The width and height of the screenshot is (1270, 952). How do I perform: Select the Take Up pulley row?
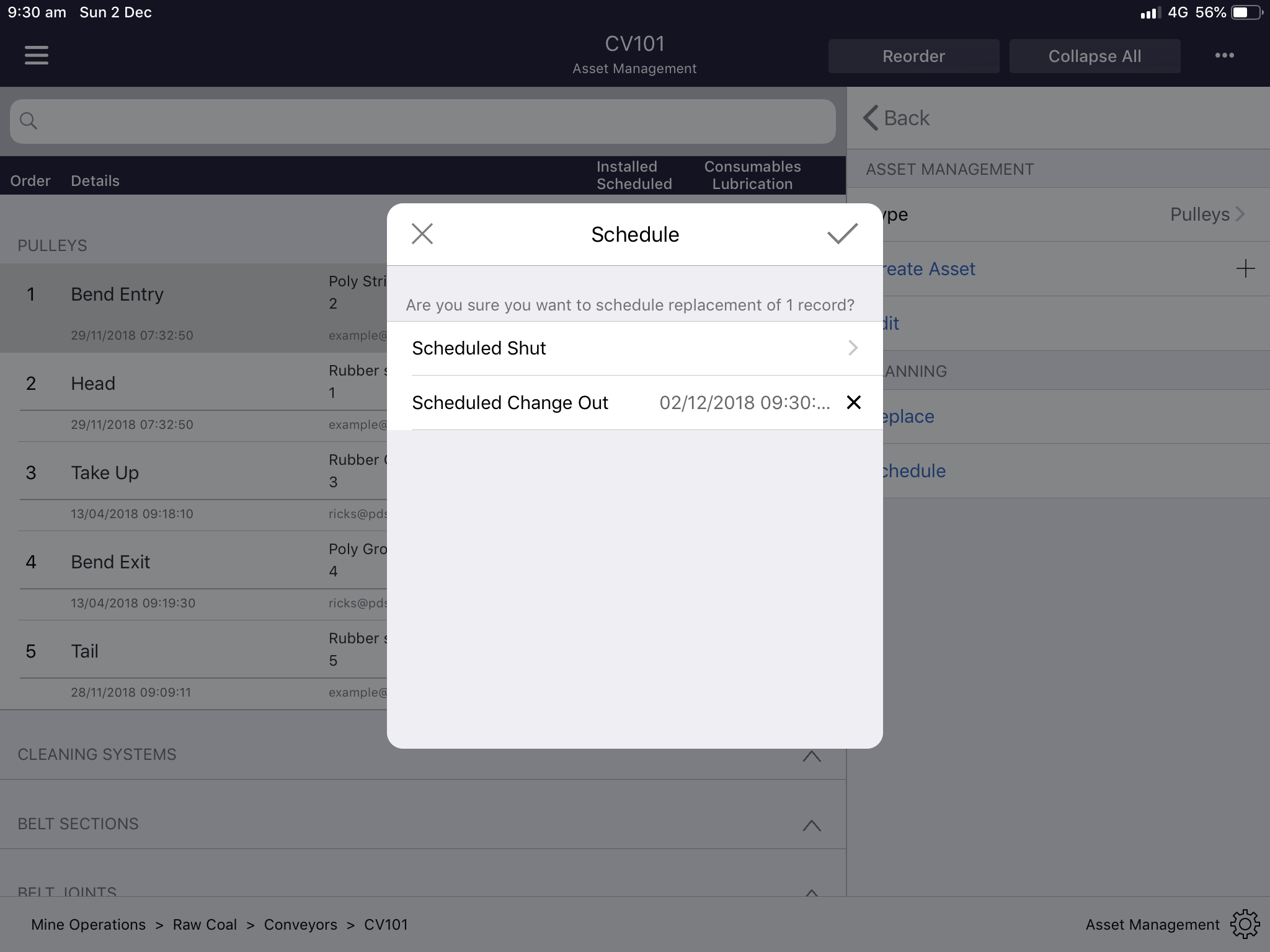click(x=193, y=487)
